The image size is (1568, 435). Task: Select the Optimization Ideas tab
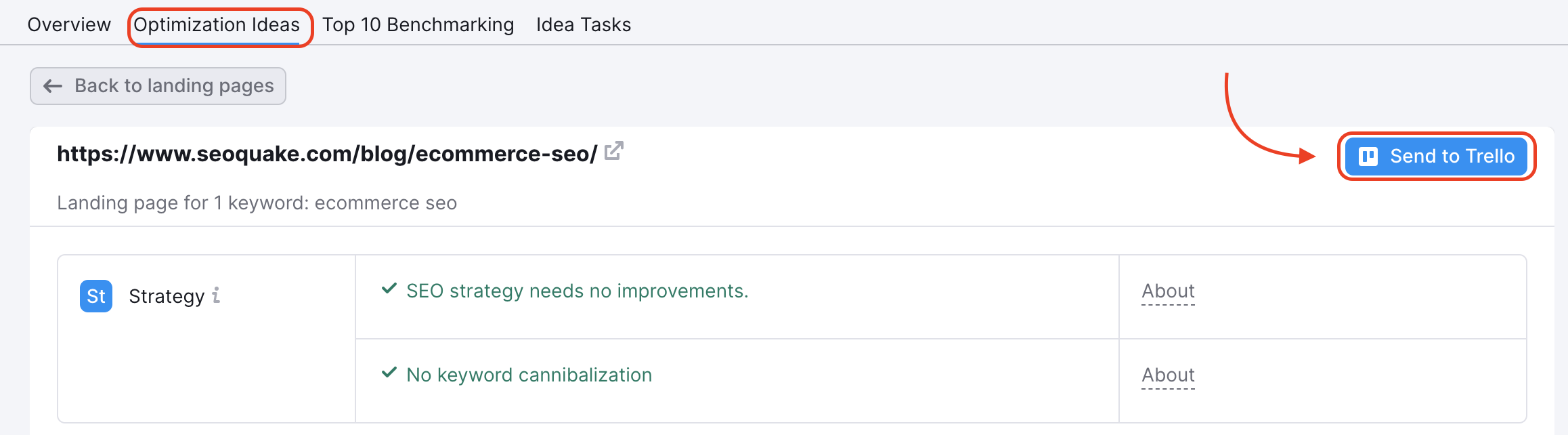coord(217,25)
